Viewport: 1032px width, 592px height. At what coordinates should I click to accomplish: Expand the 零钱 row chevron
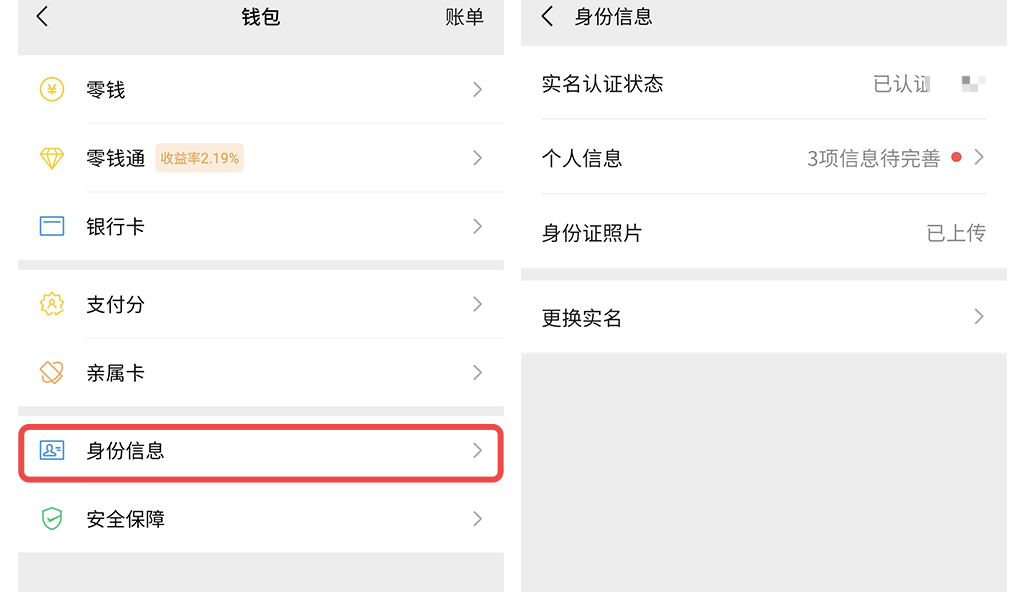point(477,90)
